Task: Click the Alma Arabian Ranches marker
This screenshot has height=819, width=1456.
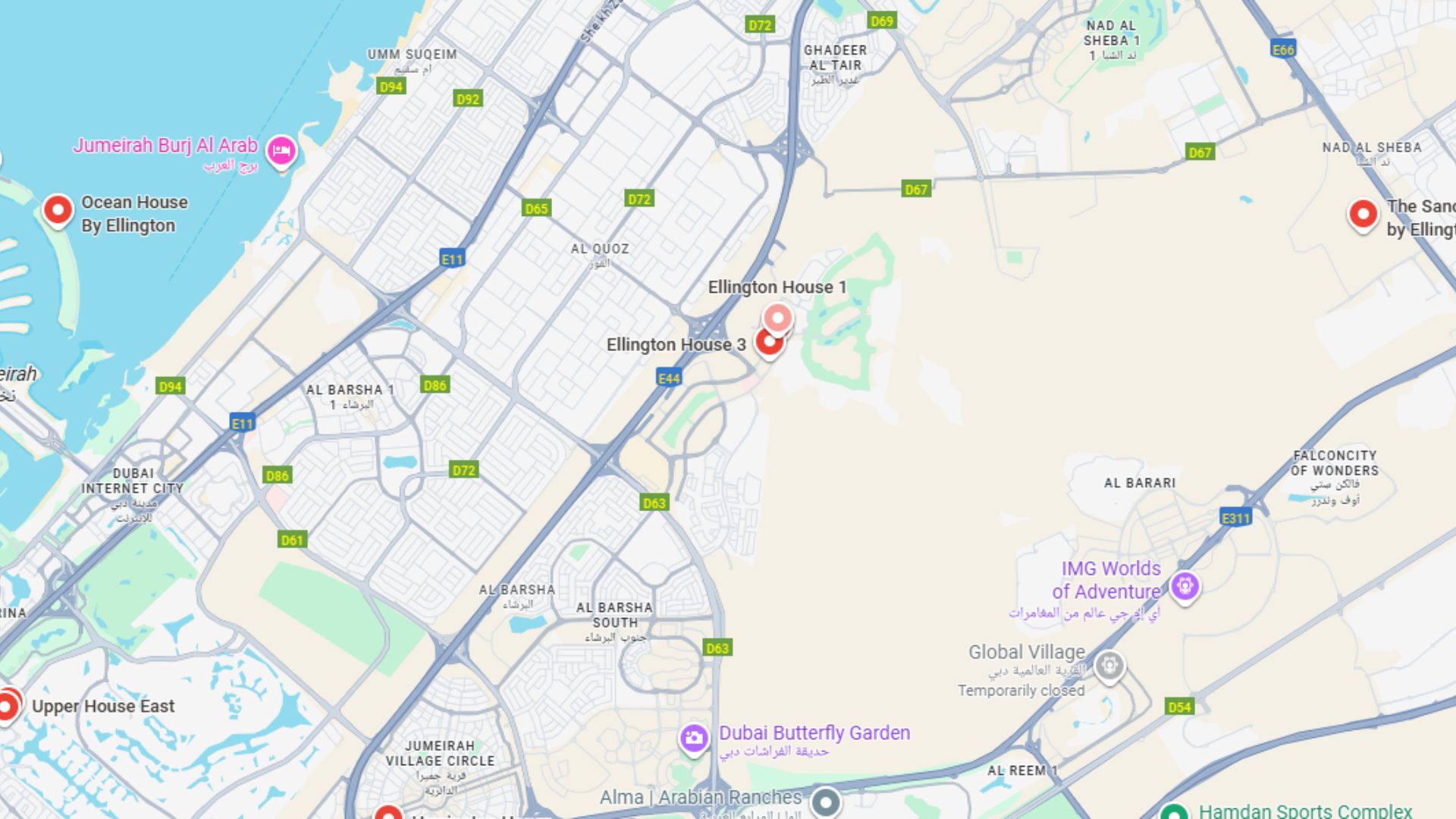Action: coord(825,802)
